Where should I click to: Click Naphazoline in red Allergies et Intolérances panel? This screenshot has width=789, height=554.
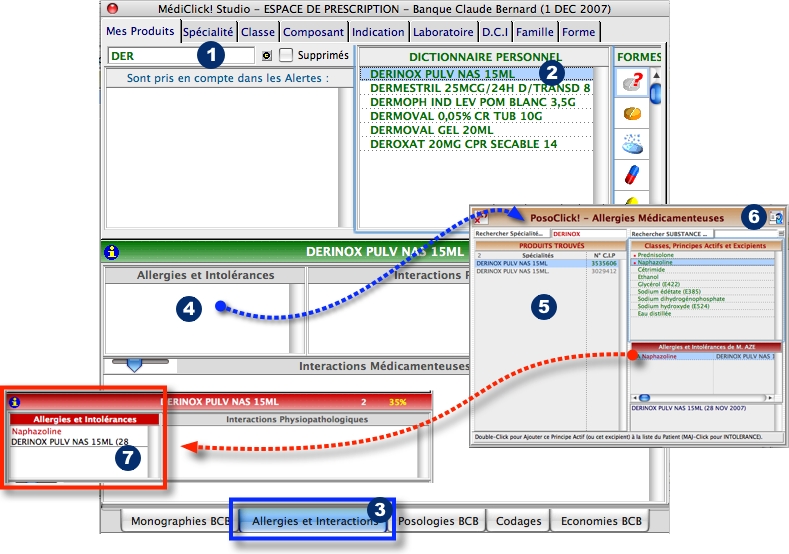[36, 431]
